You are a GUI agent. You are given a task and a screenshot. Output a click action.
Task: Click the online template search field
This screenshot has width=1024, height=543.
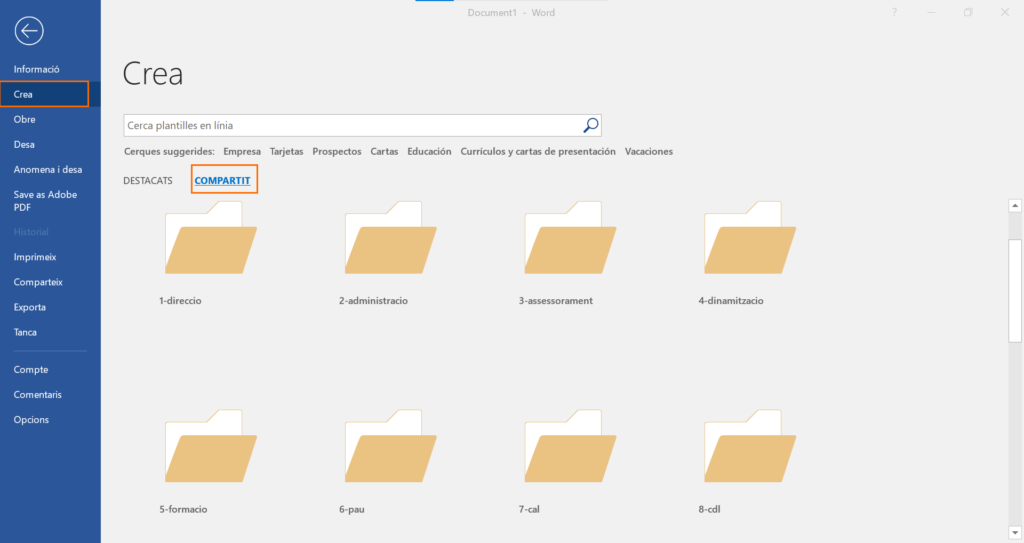pos(350,125)
